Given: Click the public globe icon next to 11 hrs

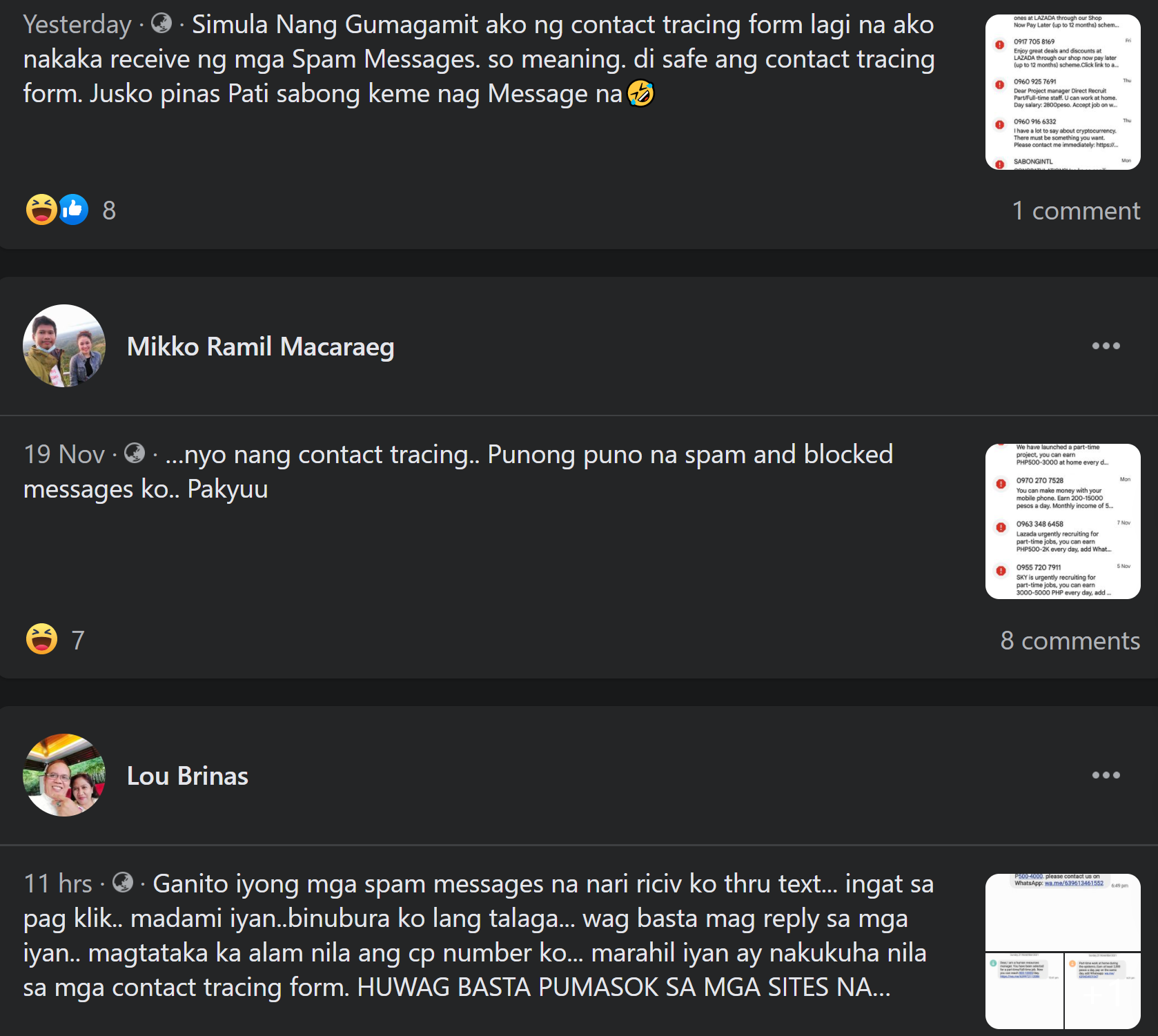Looking at the screenshot, I should point(123,883).
